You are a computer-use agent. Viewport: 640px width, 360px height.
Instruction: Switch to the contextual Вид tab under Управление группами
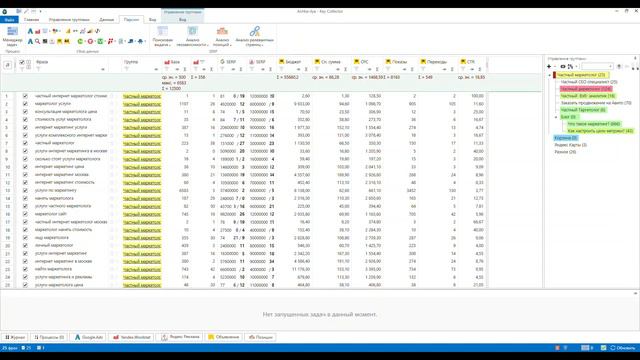pyautogui.click(x=182, y=20)
